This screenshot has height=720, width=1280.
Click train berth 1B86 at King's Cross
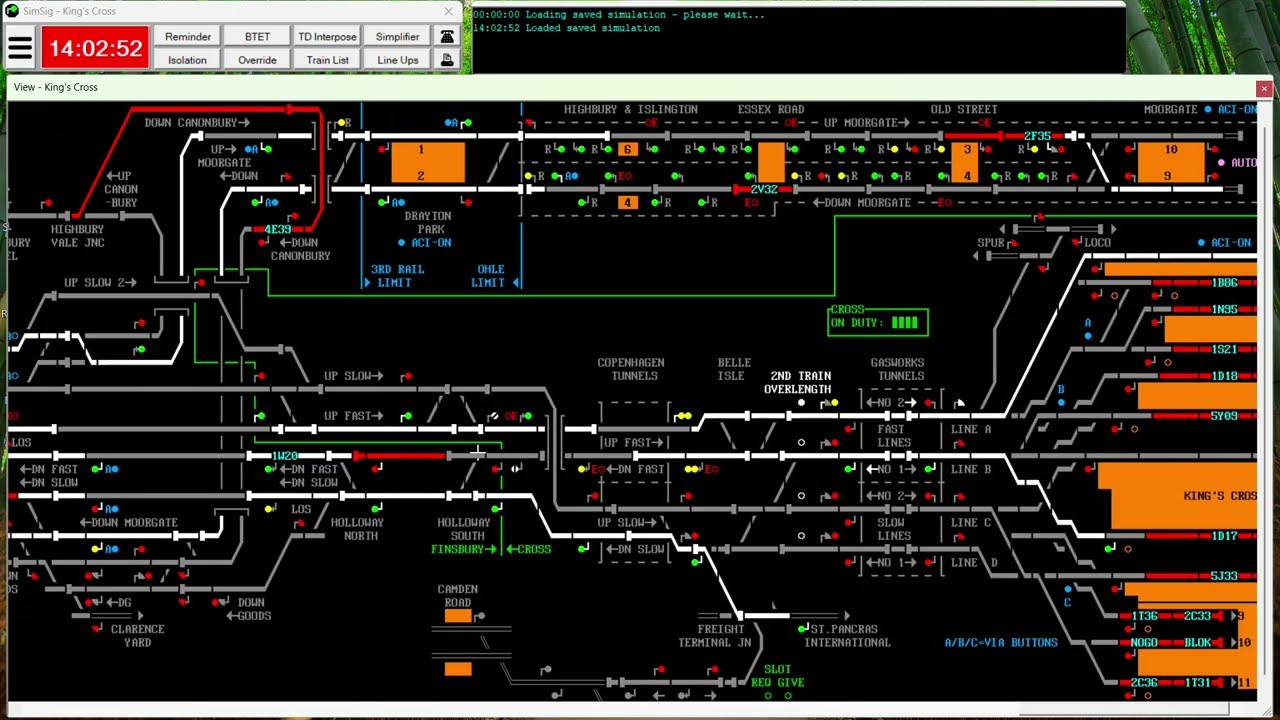(x=1225, y=283)
